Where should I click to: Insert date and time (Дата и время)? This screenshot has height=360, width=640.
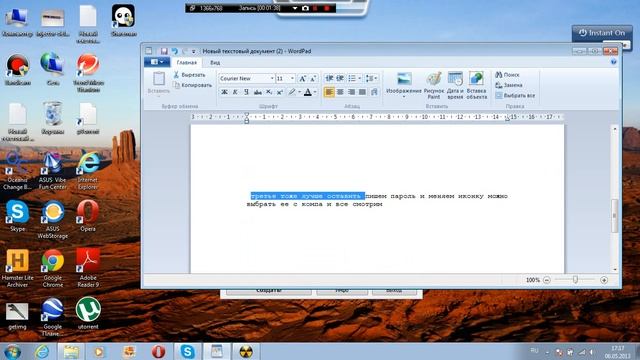[x=455, y=85]
